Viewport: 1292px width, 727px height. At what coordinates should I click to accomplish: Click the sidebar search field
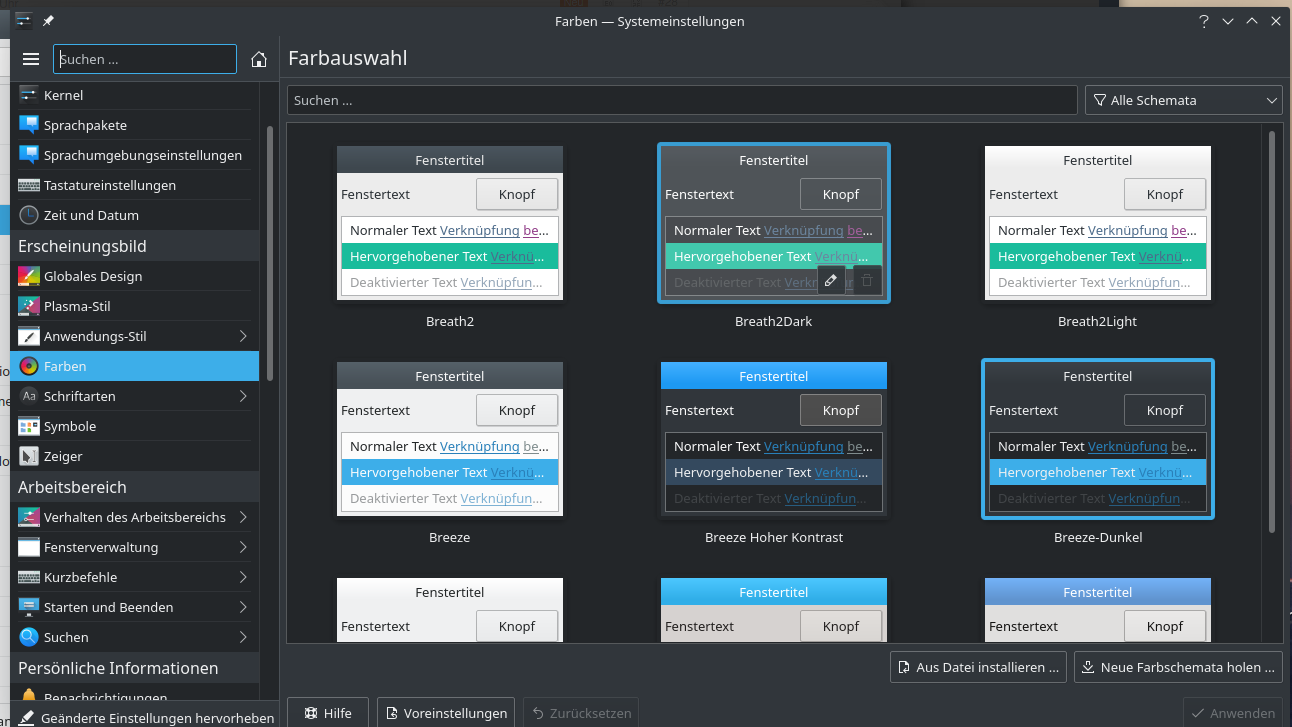point(145,59)
